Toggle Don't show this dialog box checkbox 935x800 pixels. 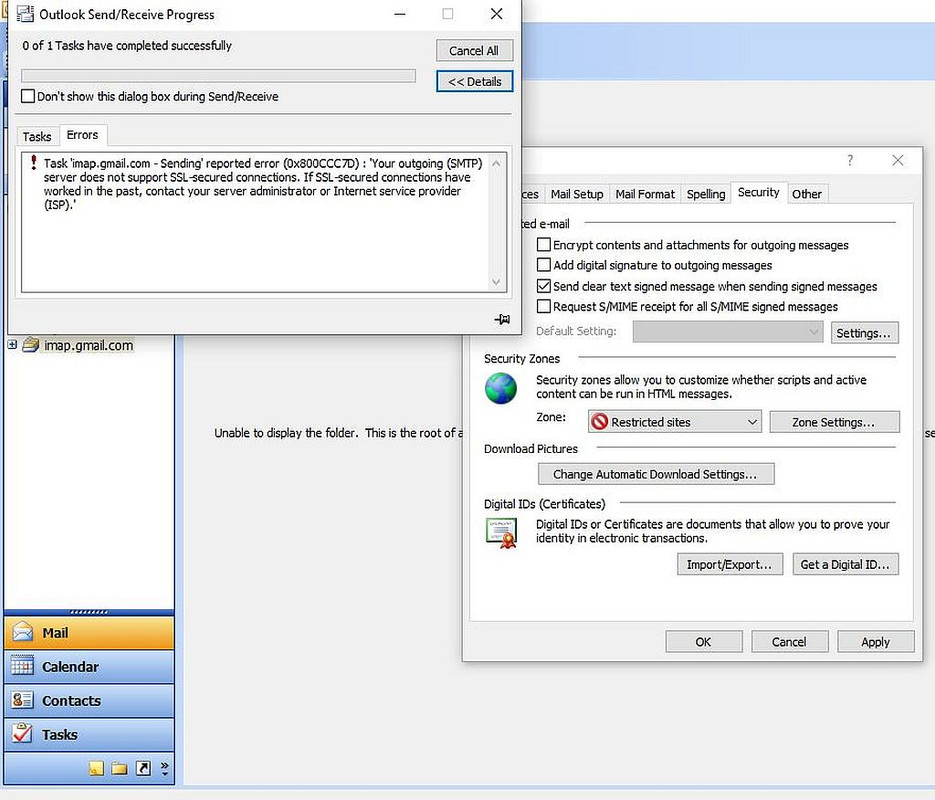(x=27, y=96)
